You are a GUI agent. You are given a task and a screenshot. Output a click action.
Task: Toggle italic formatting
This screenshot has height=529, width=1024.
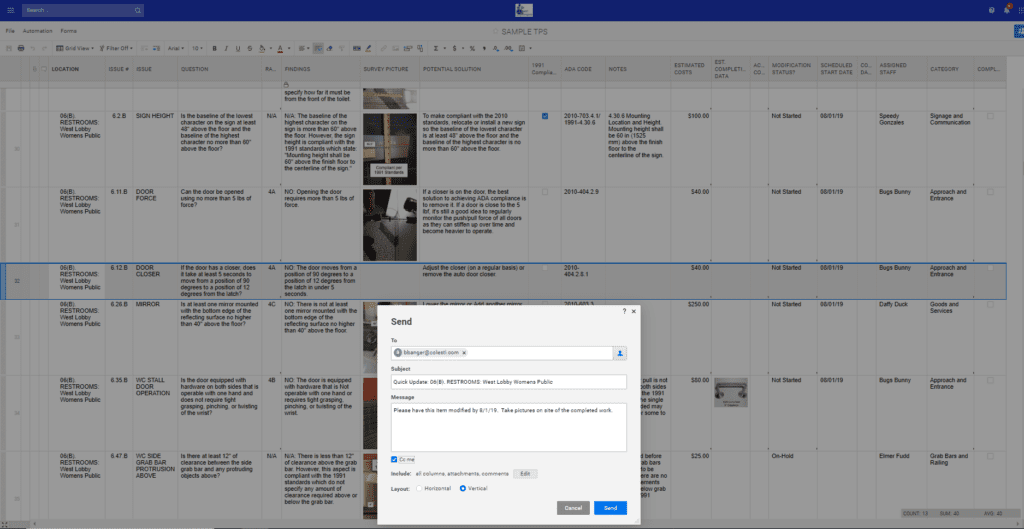click(x=226, y=48)
